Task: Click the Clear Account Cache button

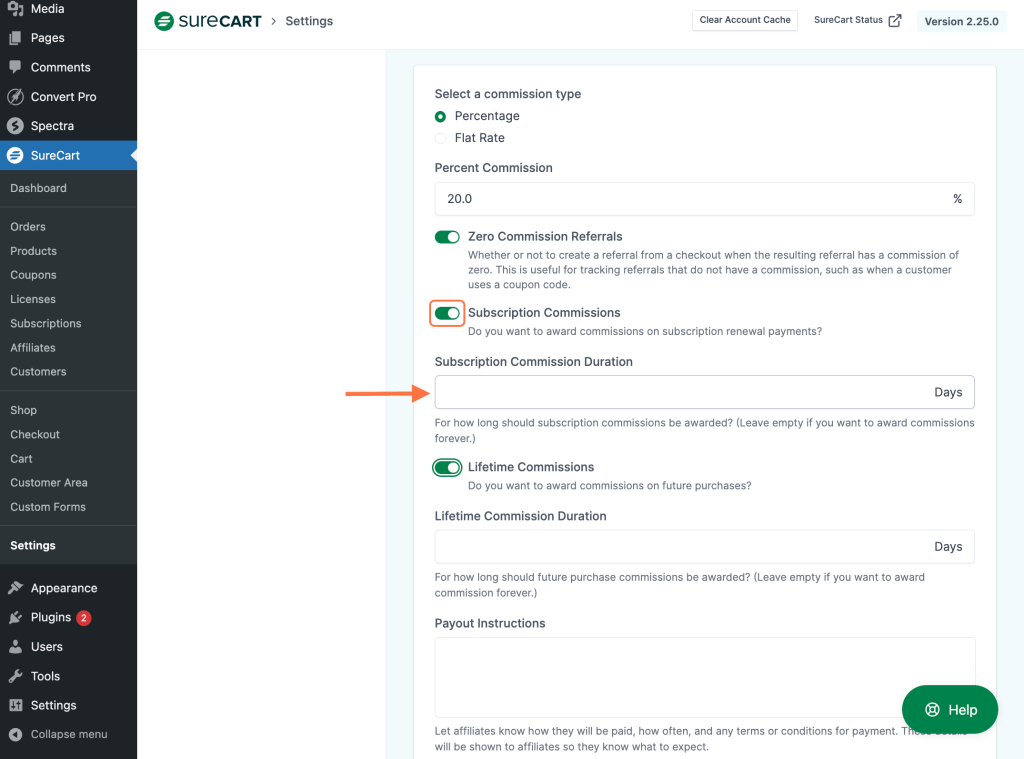Action: point(744,19)
